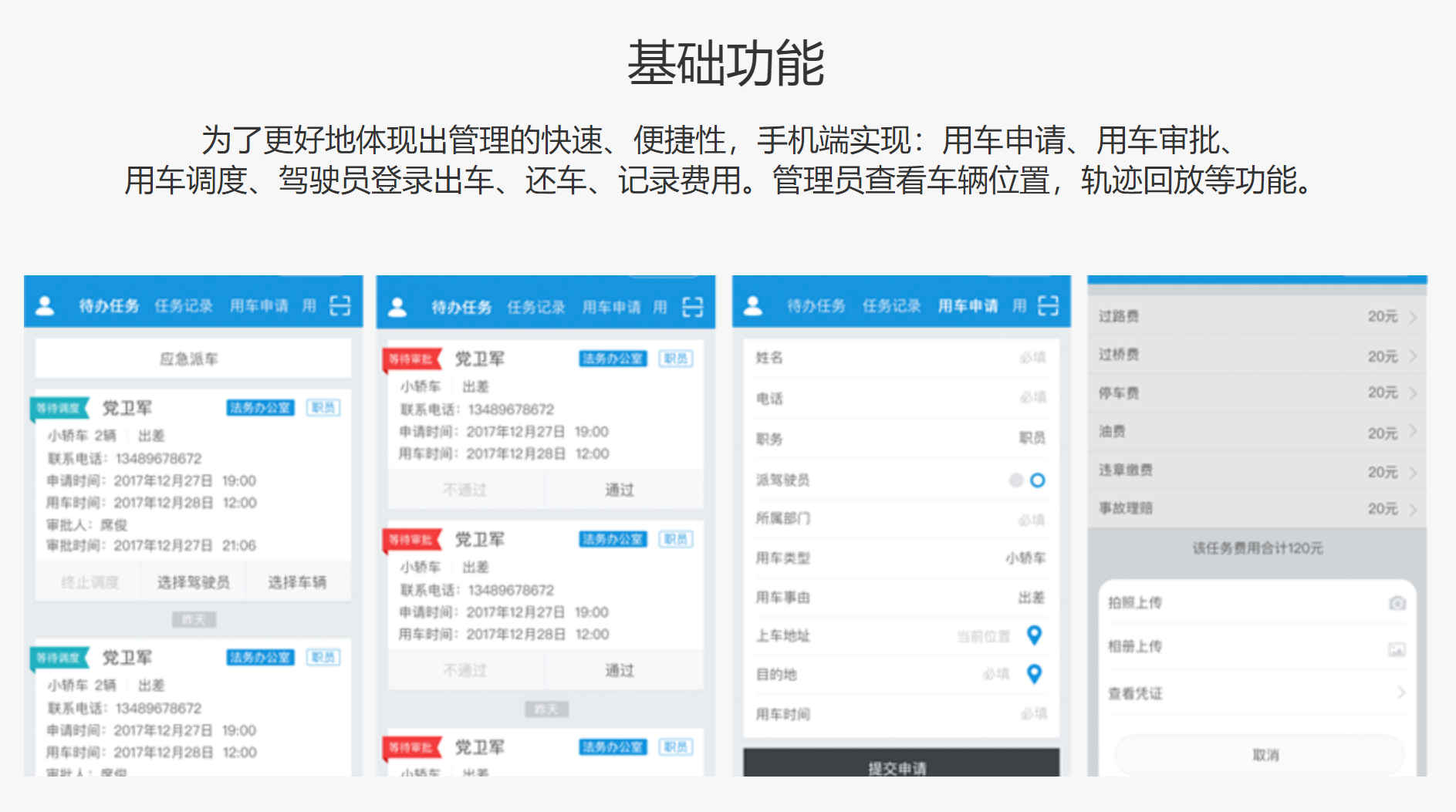The height and width of the screenshot is (812, 1456).
Task: Click the camera icon next to 拍照上传
Action: point(1397,603)
